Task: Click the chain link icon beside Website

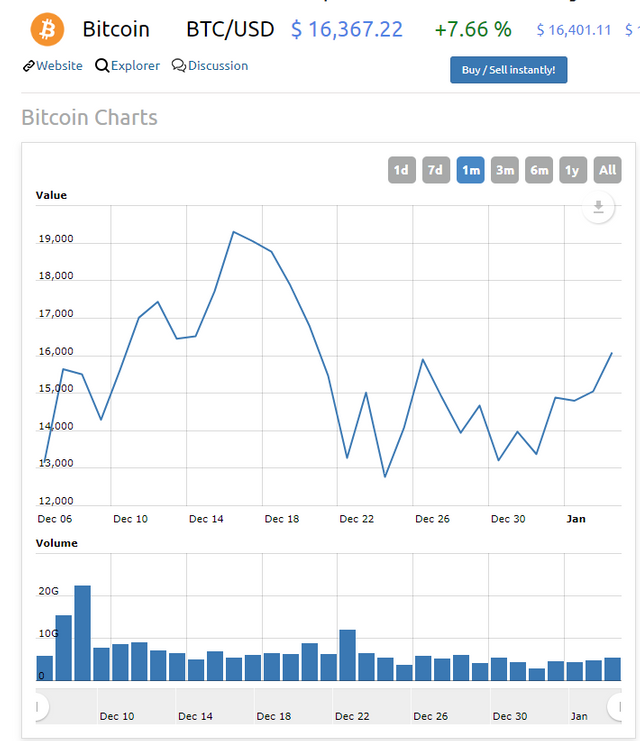Action: (x=28, y=66)
